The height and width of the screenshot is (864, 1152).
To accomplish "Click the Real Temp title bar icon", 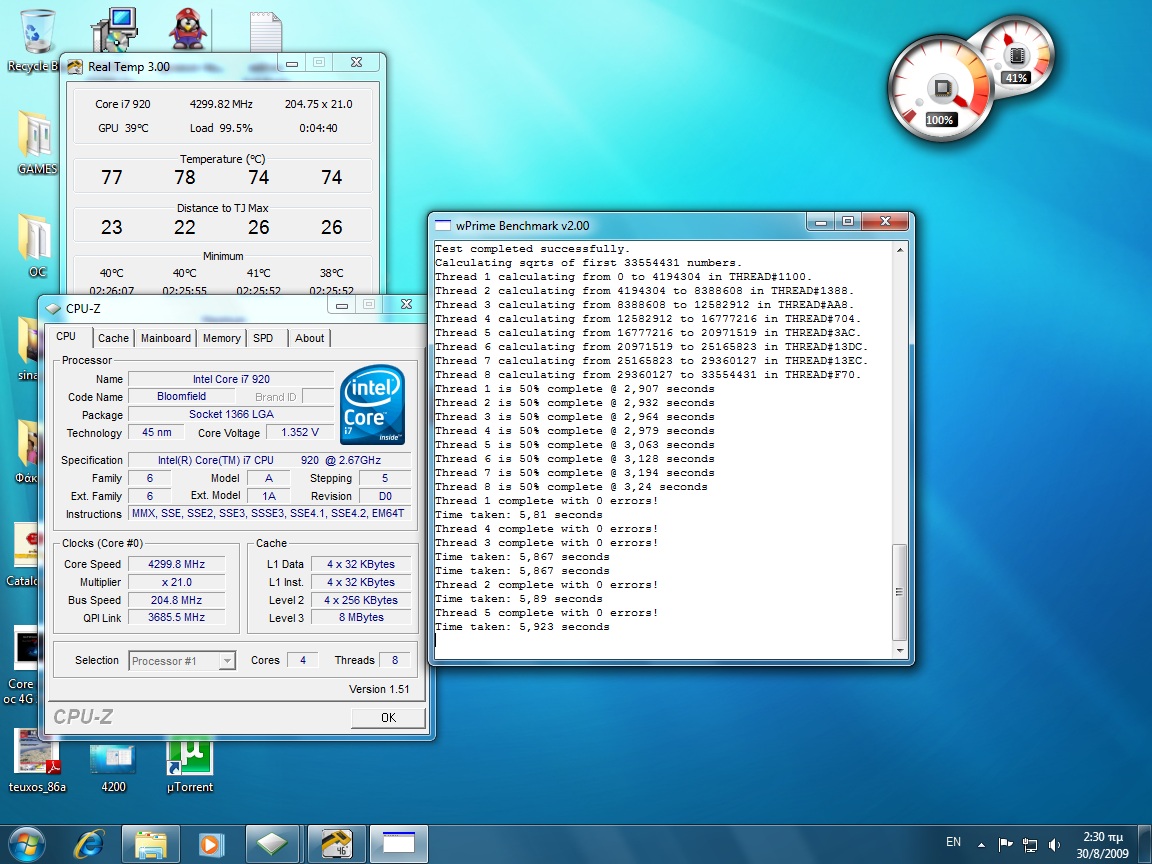I will coord(75,67).
